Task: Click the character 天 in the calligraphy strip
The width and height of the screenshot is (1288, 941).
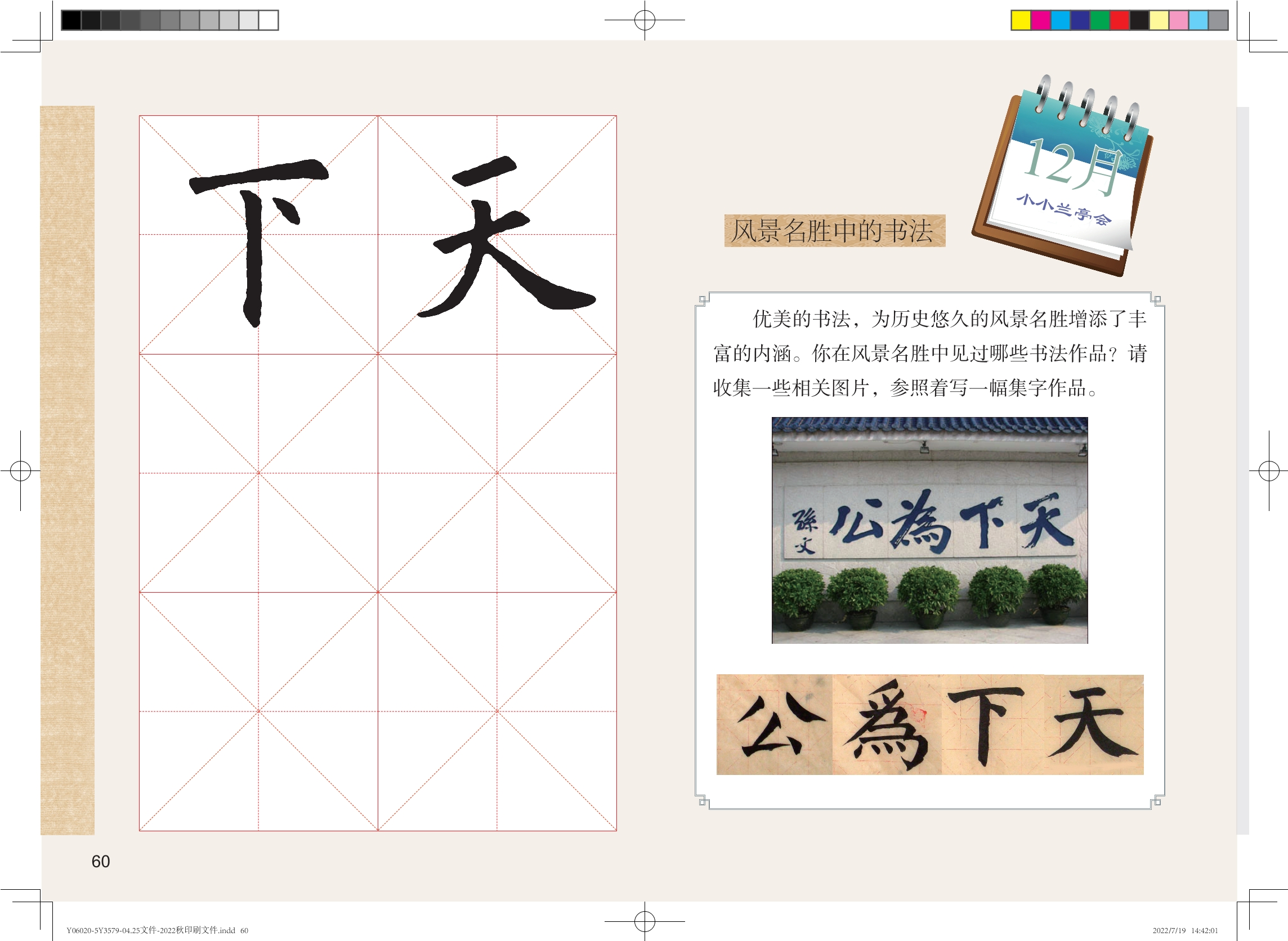Action: (1093, 723)
